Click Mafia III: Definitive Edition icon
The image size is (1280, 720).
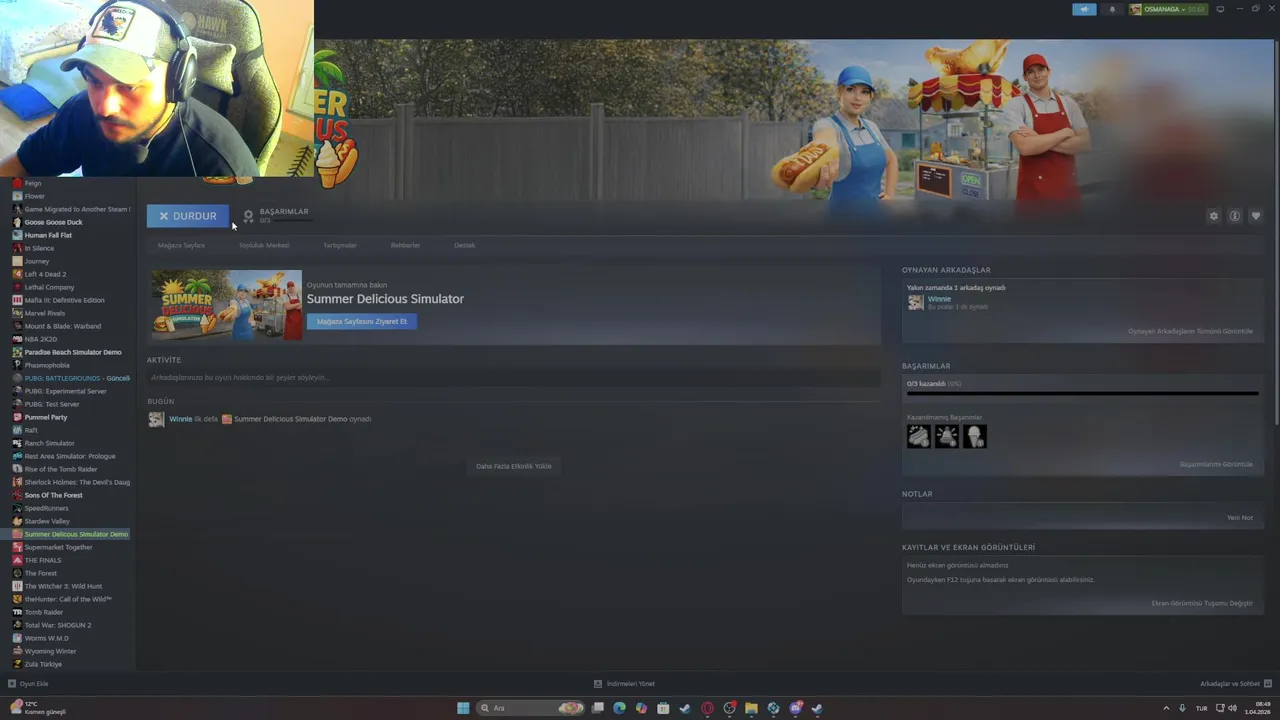[17, 300]
